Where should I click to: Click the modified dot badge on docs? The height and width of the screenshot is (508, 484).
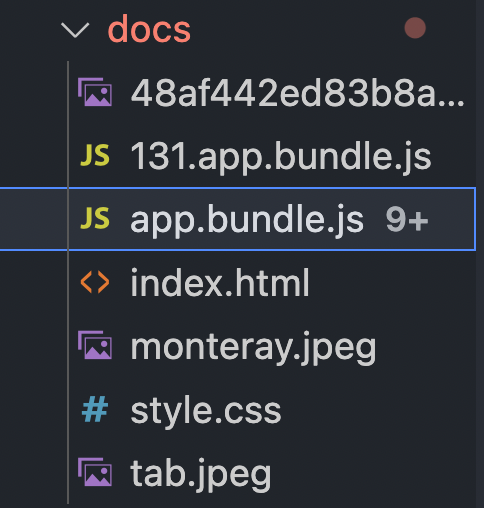[x=415, y=28]
